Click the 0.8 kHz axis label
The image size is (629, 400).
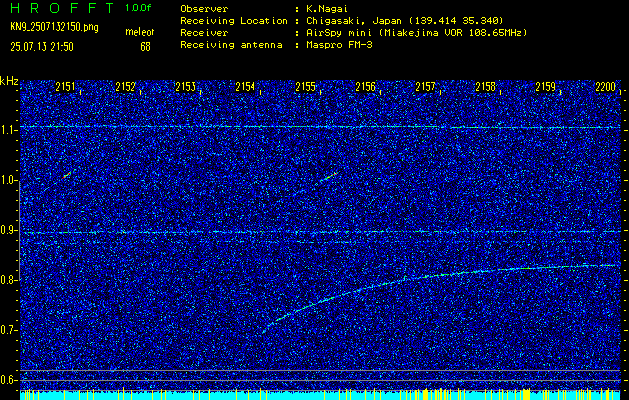(x=8, y=280)
